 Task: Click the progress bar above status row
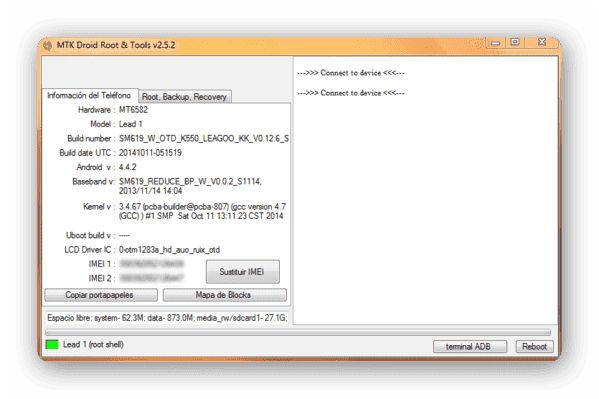point(298,332)
